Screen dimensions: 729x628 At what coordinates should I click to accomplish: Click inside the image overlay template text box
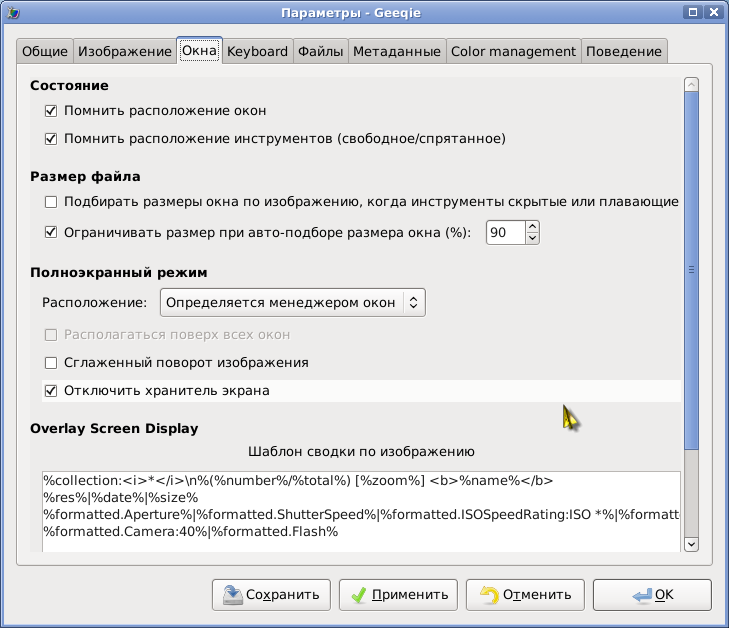tap(361, 511)
